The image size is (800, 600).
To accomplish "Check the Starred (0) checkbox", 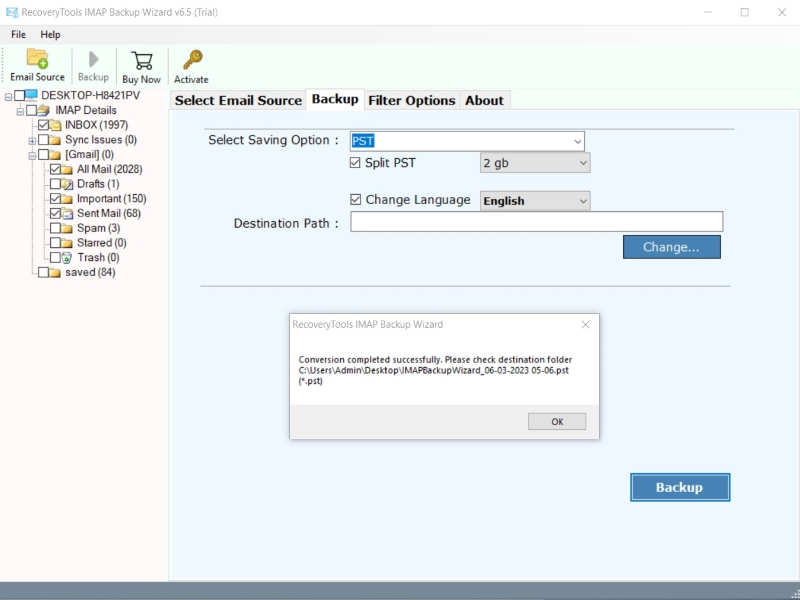I will tap(55, 243).
